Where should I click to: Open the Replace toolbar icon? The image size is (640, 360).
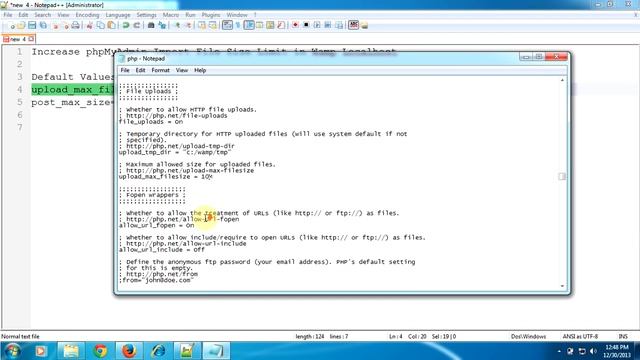(162, 25)
